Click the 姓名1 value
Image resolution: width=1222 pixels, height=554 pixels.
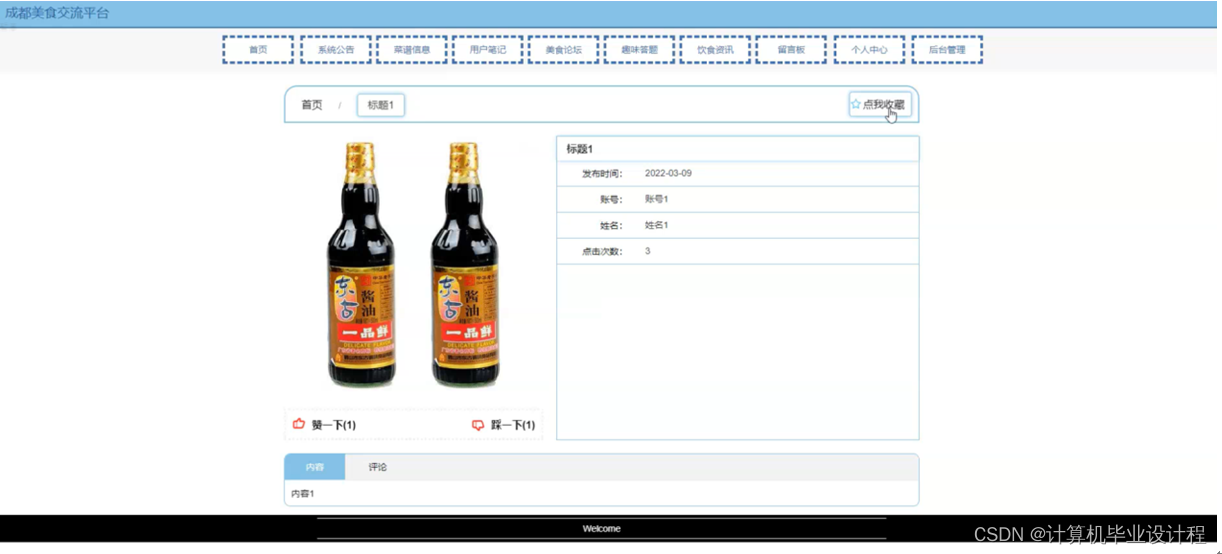coord(656,226)
